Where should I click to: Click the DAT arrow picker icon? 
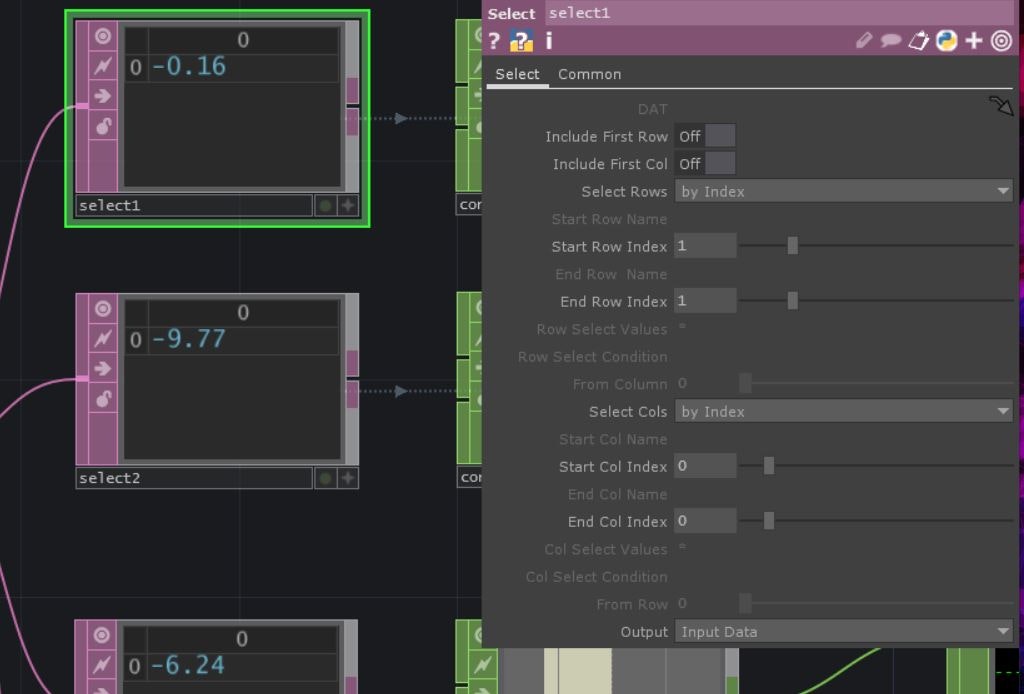(x=1000, y=106)
